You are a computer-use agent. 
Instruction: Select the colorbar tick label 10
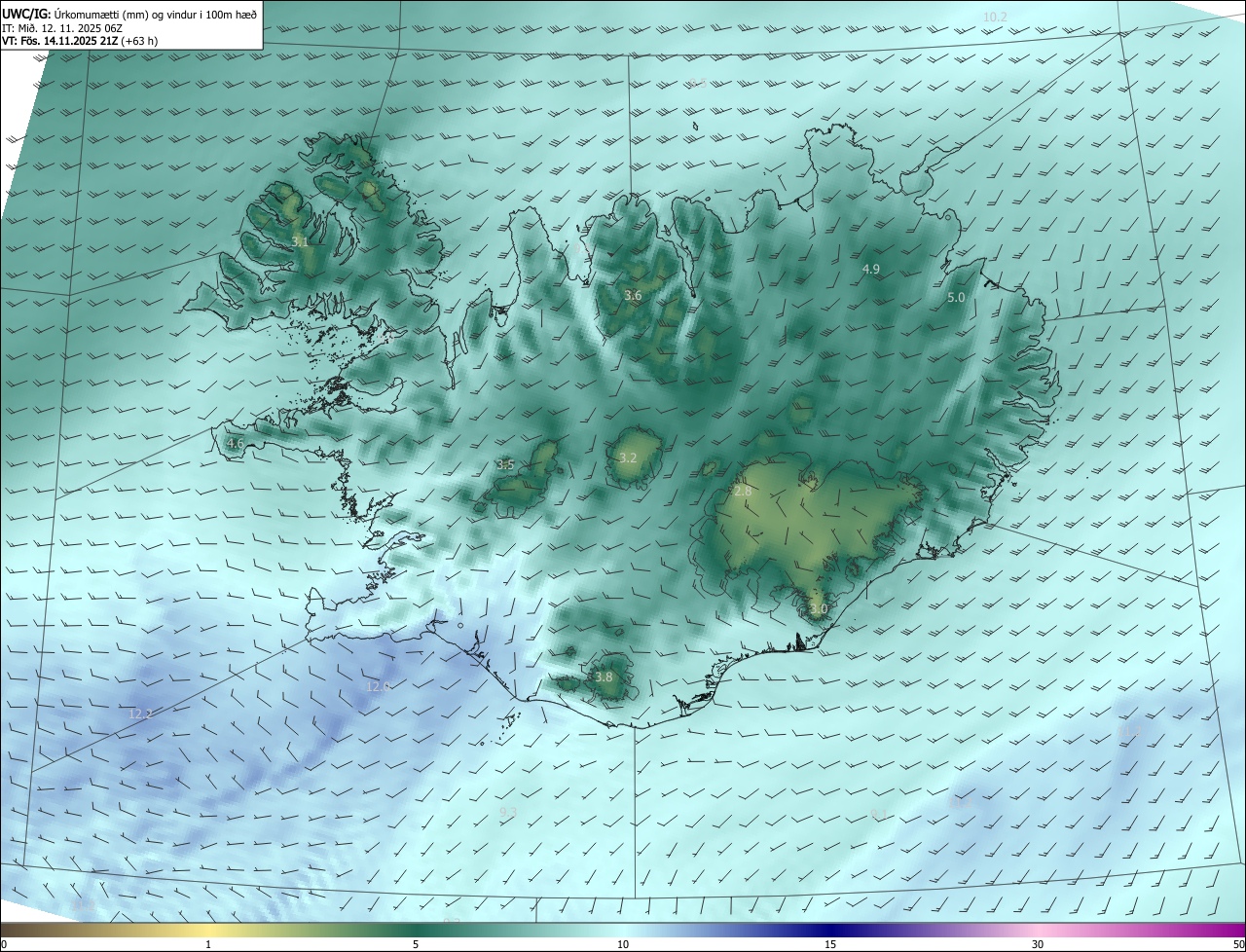point(623,944)
